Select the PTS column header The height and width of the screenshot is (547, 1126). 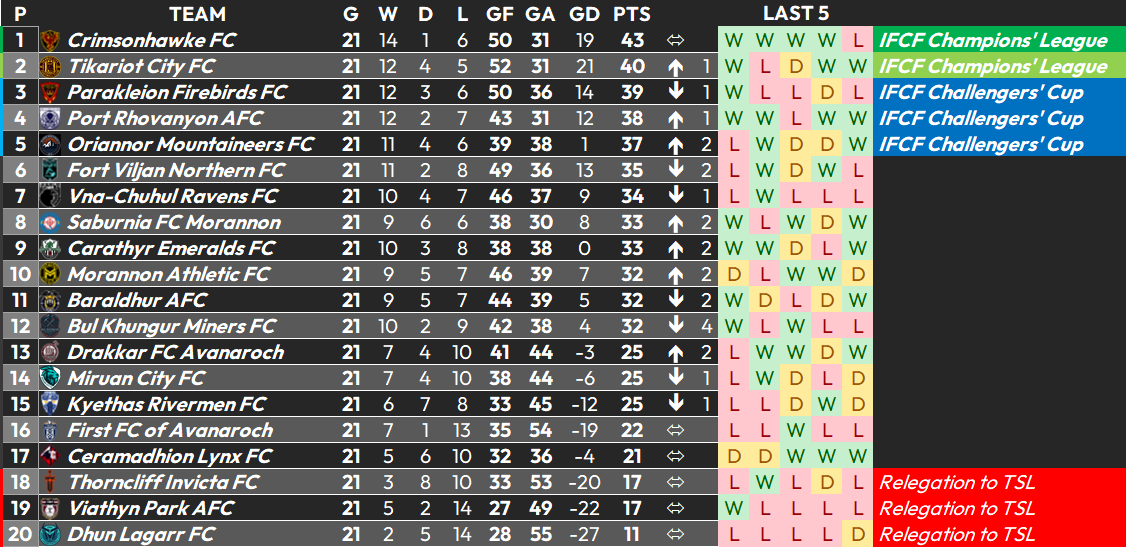[632, 14]
